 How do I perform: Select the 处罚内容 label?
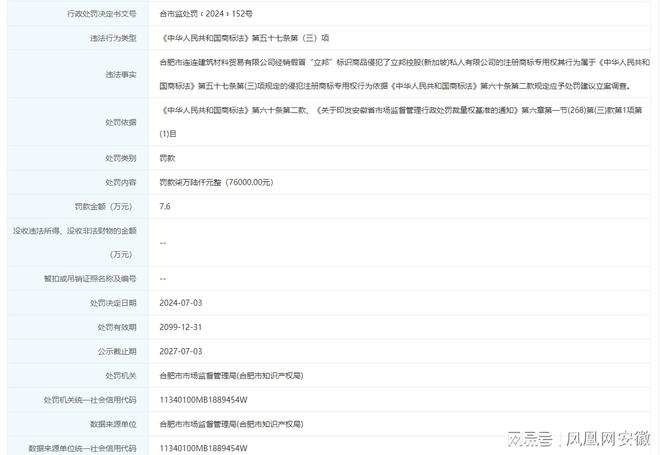pyautogui.click(x=121, y=183)
